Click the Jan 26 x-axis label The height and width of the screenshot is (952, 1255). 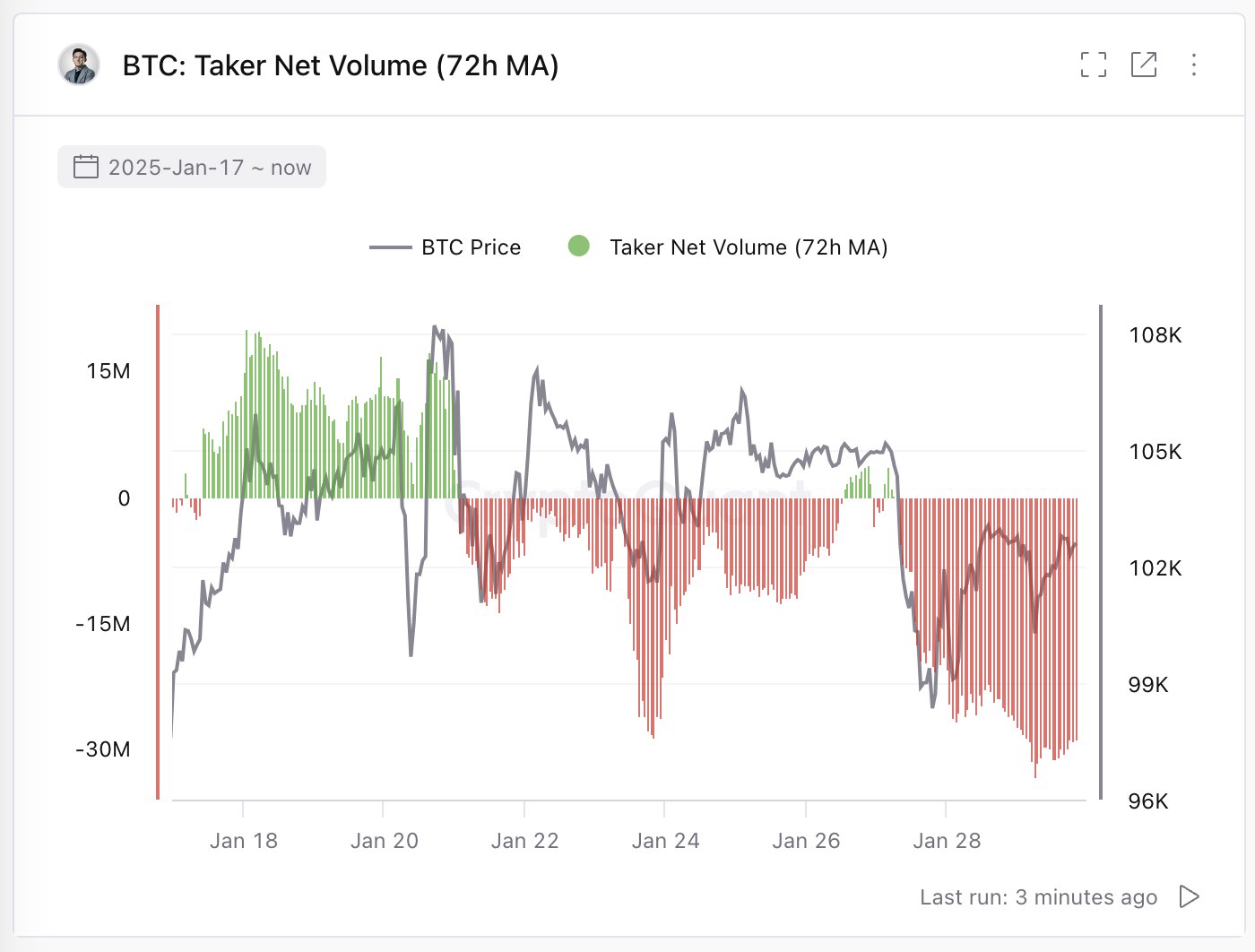(807, 841)
